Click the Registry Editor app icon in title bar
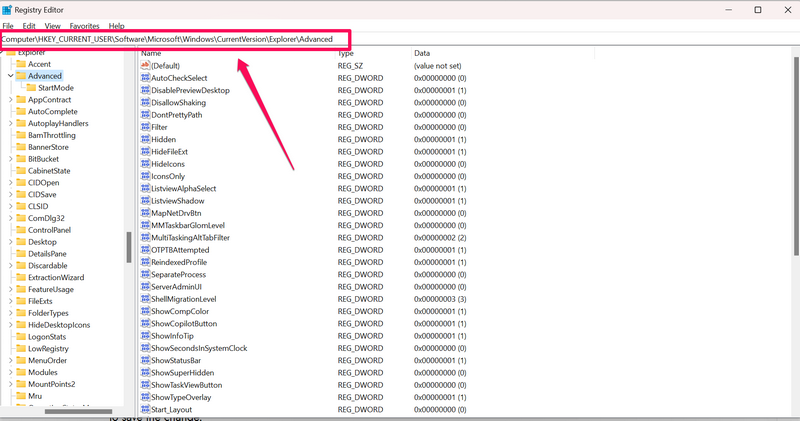 tap(8, 9)
